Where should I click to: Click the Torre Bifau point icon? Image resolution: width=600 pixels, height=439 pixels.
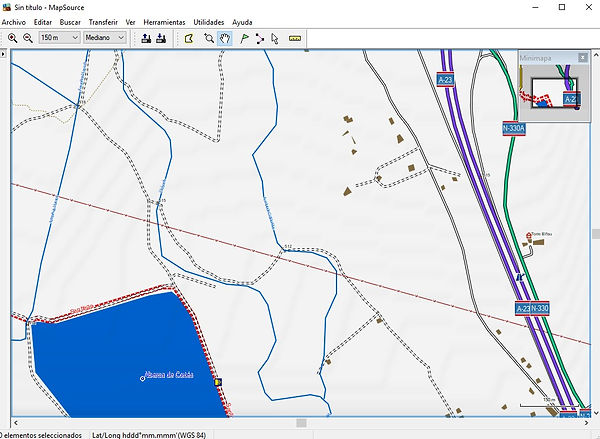pyautogui.click(x=529, y=236)
